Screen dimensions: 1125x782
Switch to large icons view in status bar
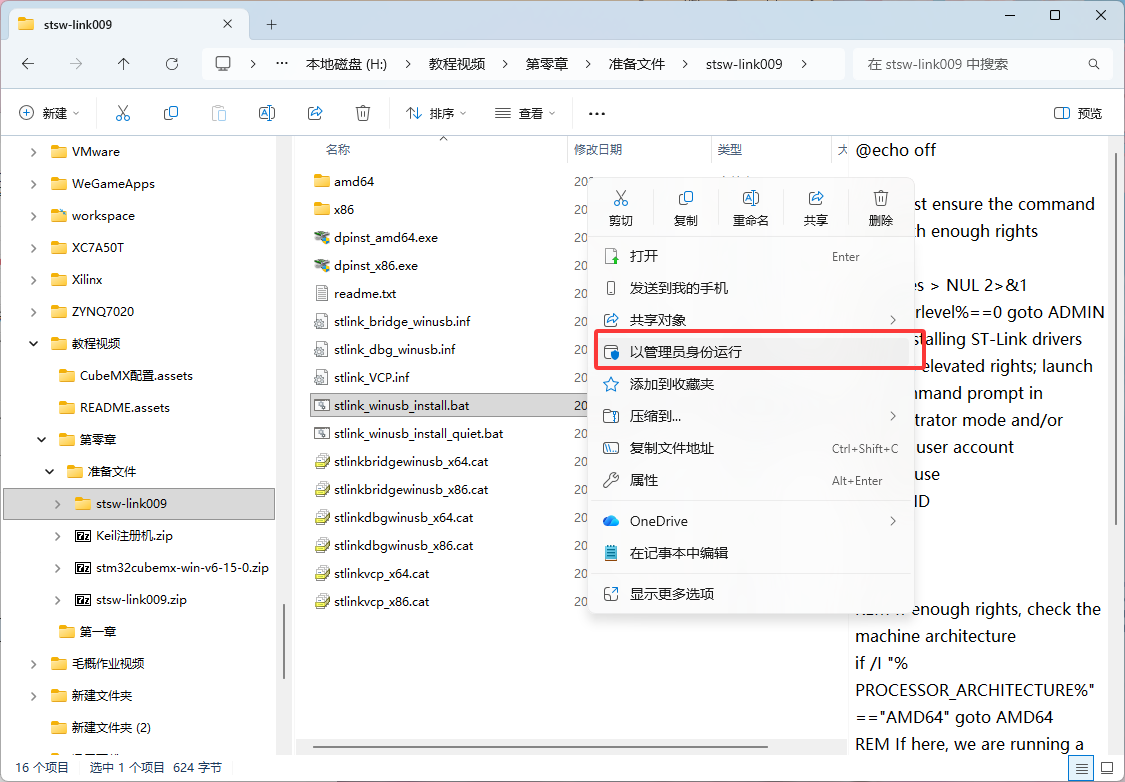(x=1107, y=768)
